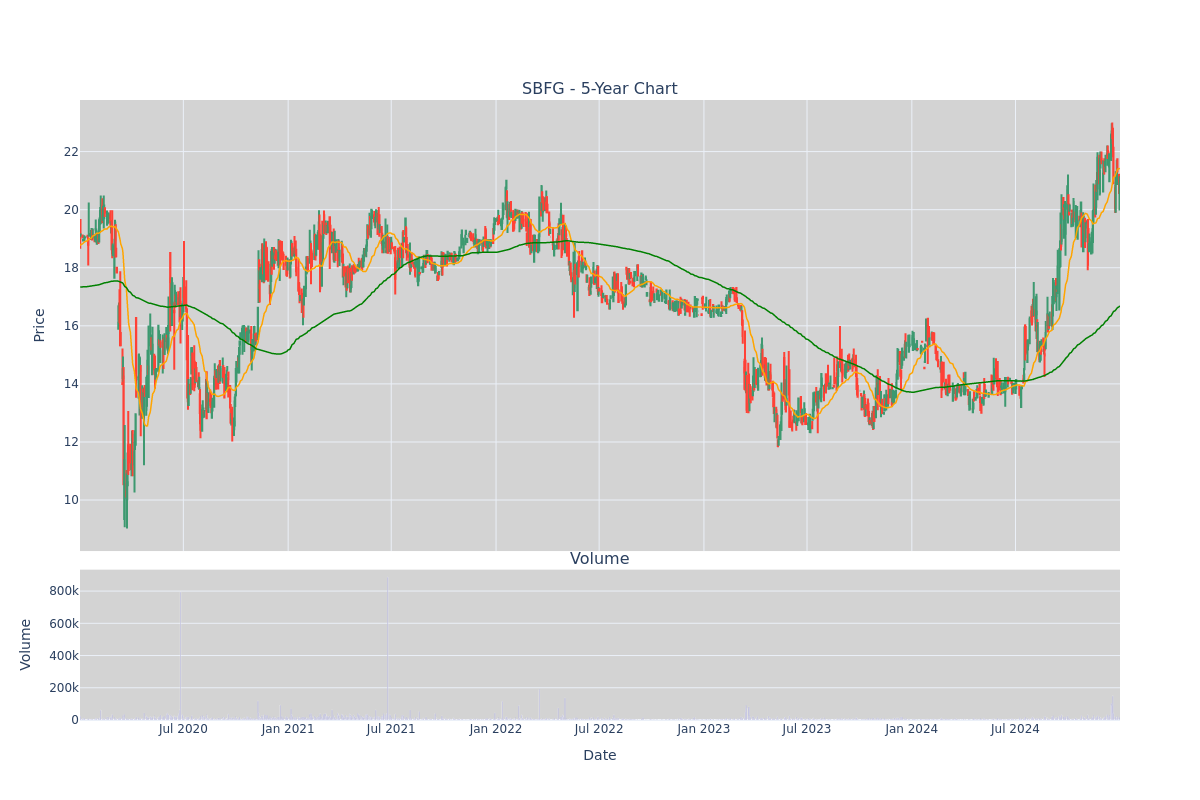The width and height of the screenshot is (1200, 800).
Task: Click the price tick label 18
Action: point(71,268)
